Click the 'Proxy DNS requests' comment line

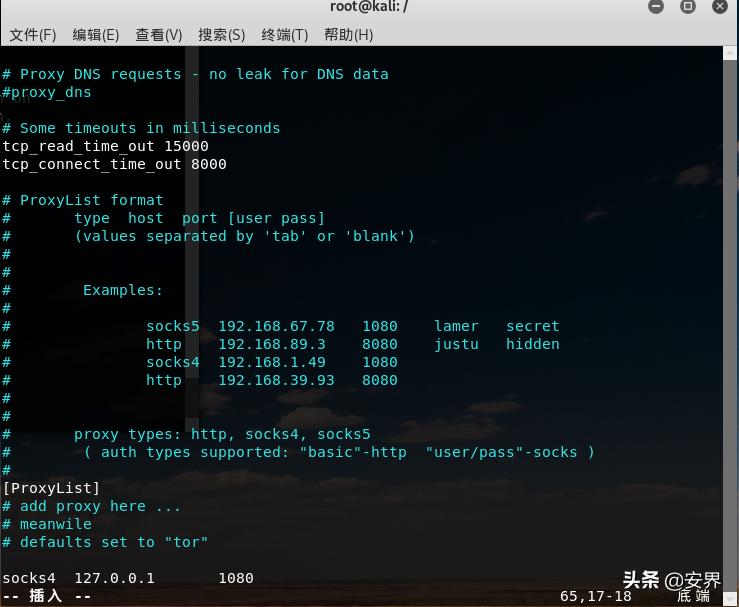click(195, 74)
